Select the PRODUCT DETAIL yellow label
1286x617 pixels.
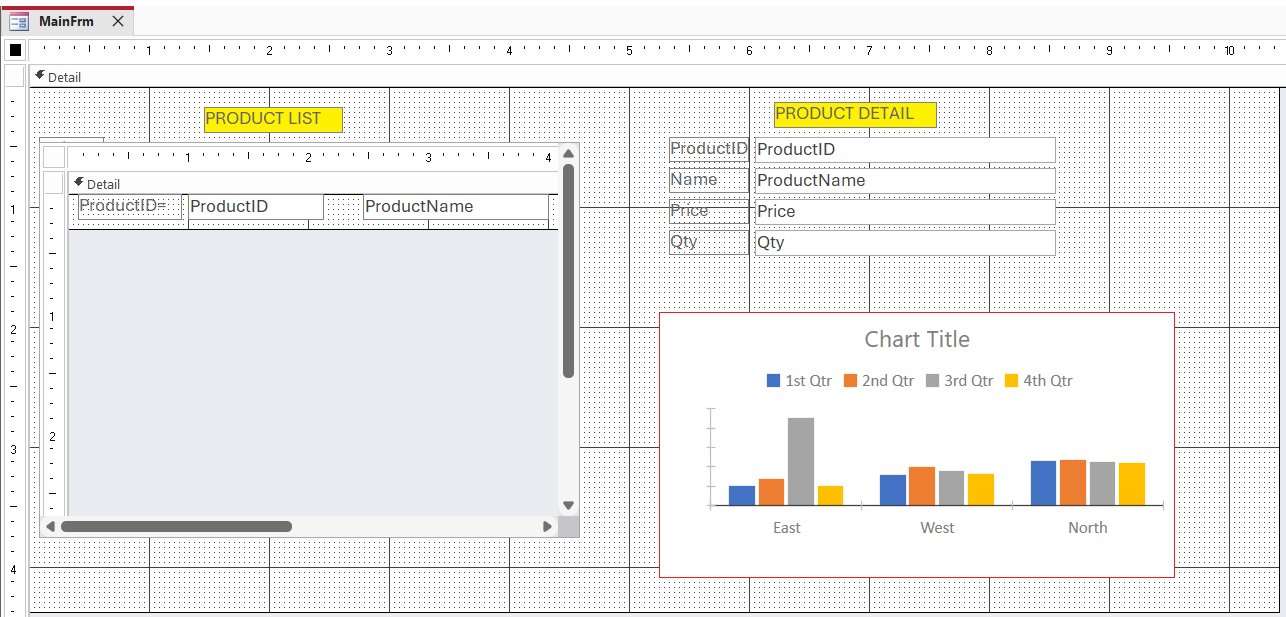pyautogui.click(x=855, y=114)
